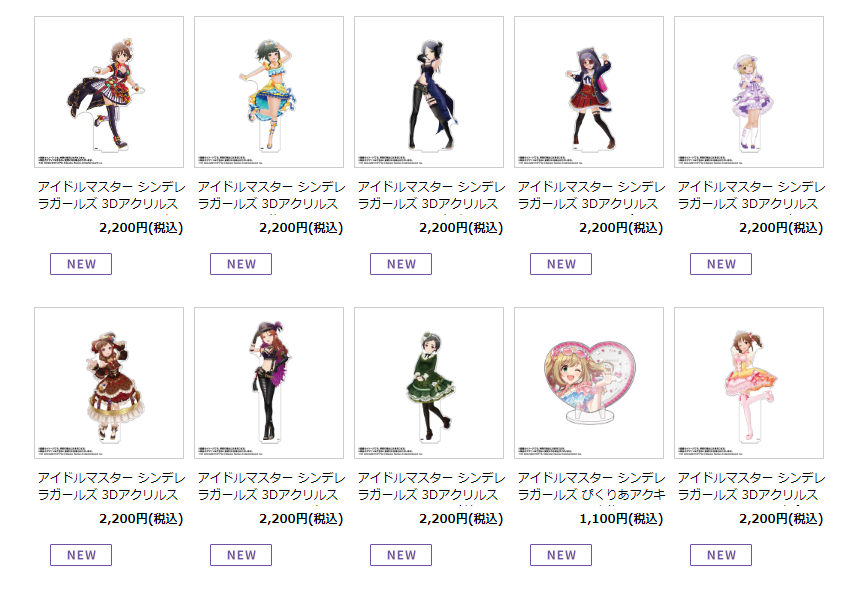
Task: Click the 1,100円(税込) price
Action: pos(621,519)
